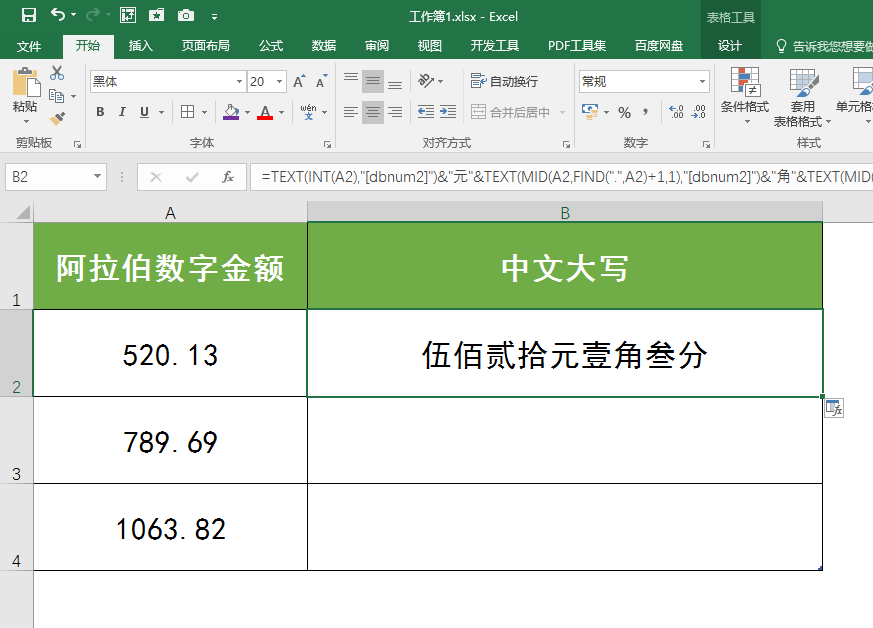Apply the fill color paint bucket
The image size is (873, 628).
pos(231,112)
